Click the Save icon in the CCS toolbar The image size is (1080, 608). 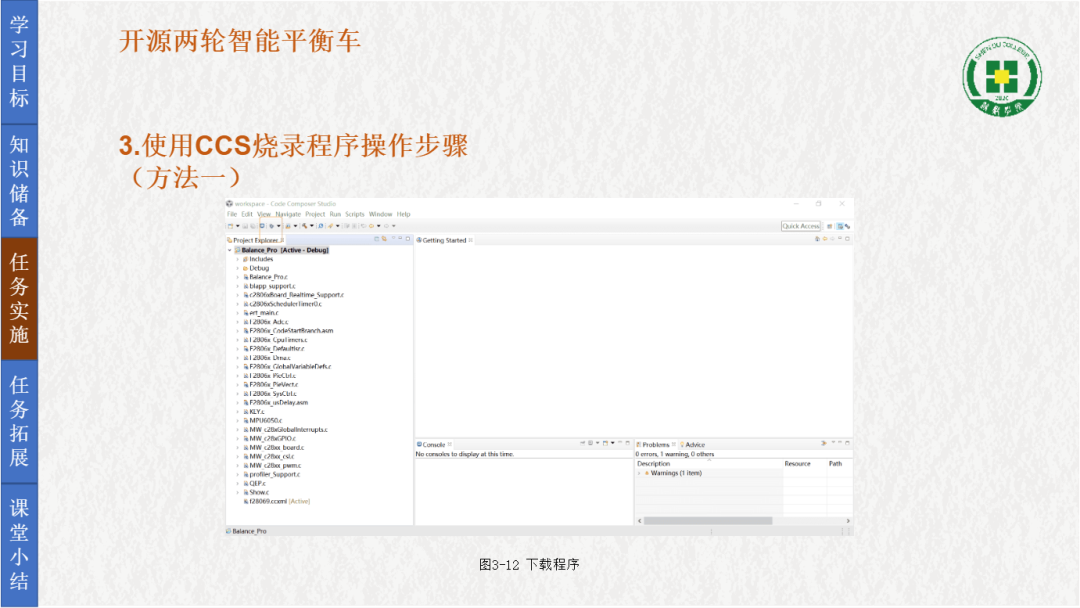[245, 226]
